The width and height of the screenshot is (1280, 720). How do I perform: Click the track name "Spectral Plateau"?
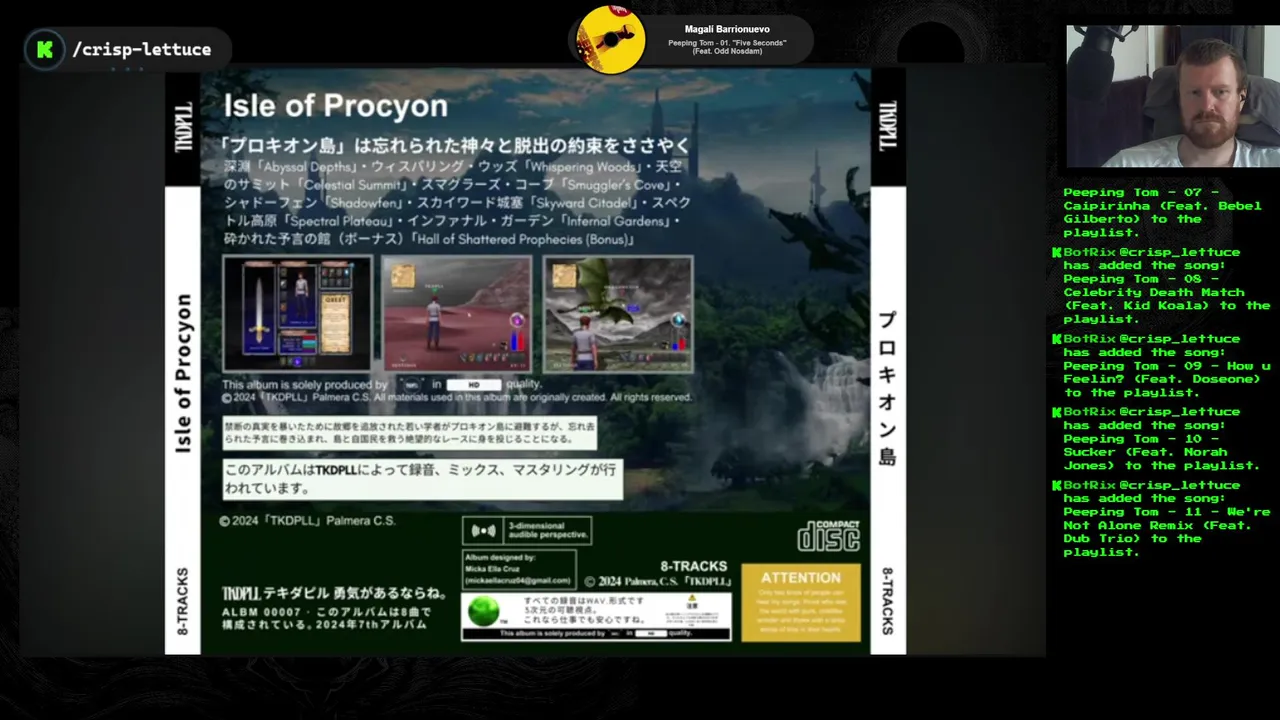click(339, 221)
